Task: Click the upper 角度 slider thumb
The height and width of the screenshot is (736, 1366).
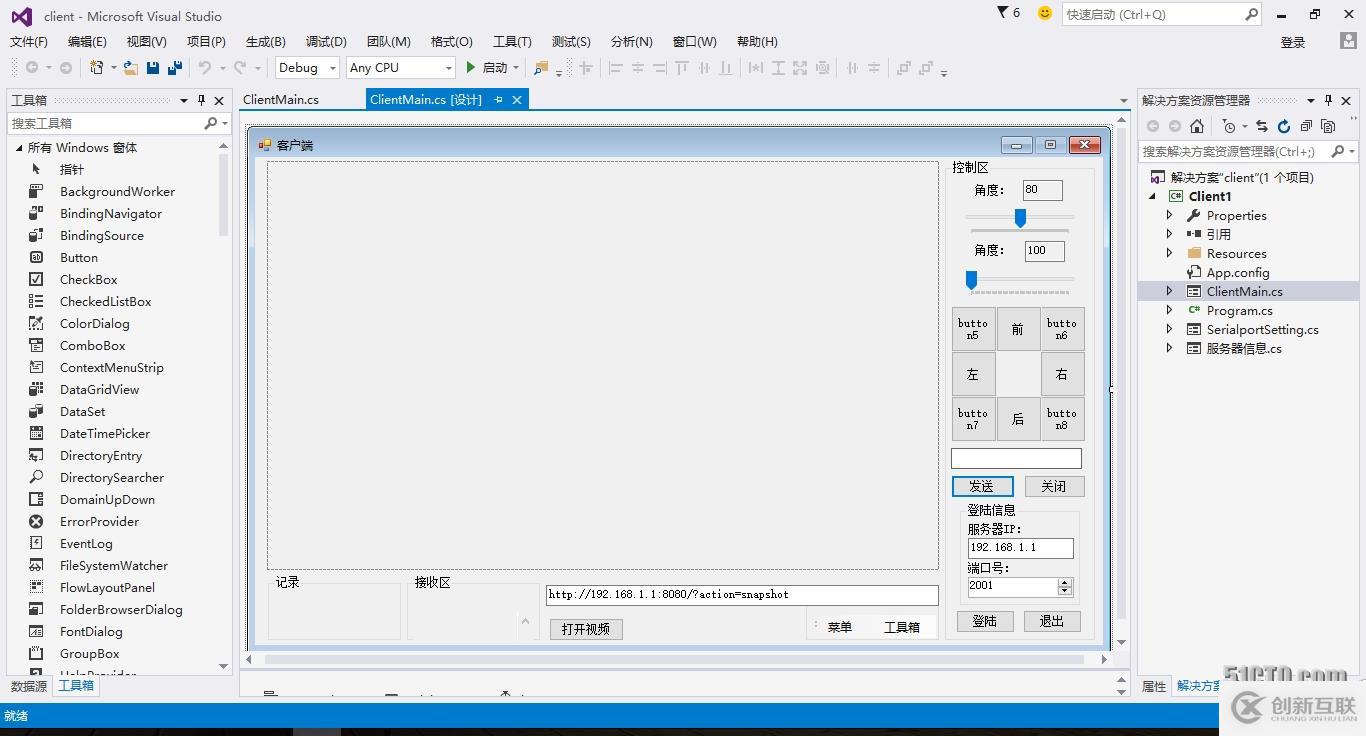Action: pyautogui.click(x=1020, y=217)
